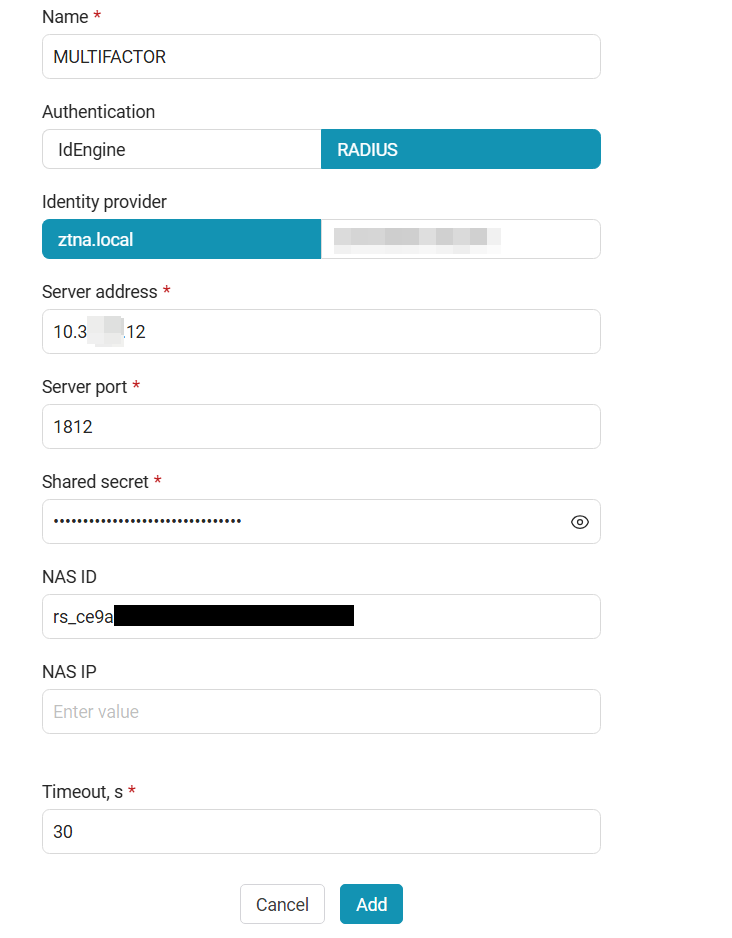Click into the Server port field
The width and height of the screenshot is (732, 938).
tap(321, 427)
